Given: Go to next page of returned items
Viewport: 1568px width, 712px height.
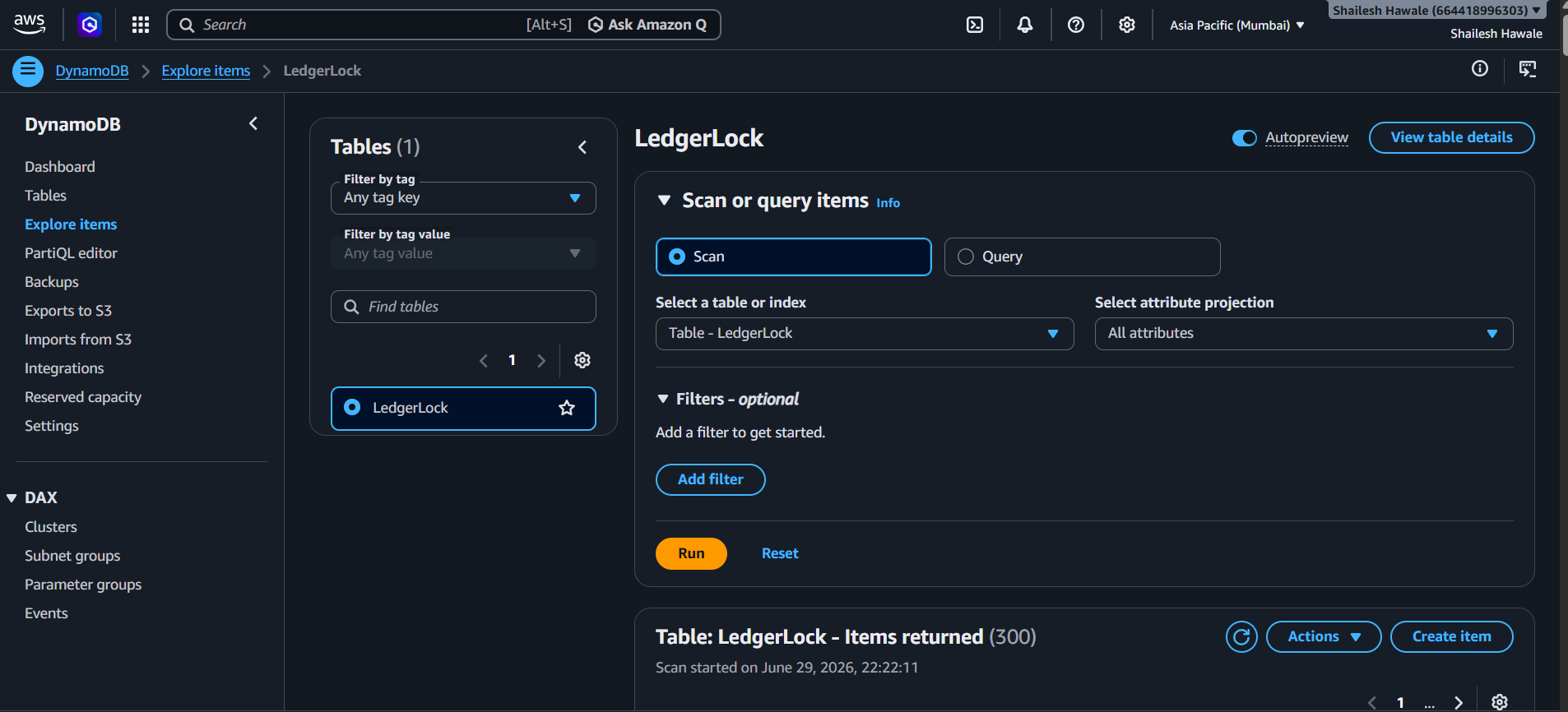Looking at the screenshot, I should [x=1459, y=702].
